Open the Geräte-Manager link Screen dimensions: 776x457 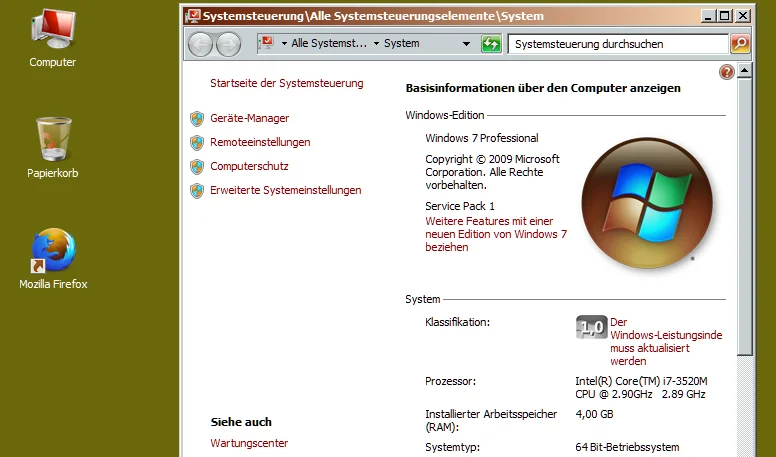[x=249, y=118]
